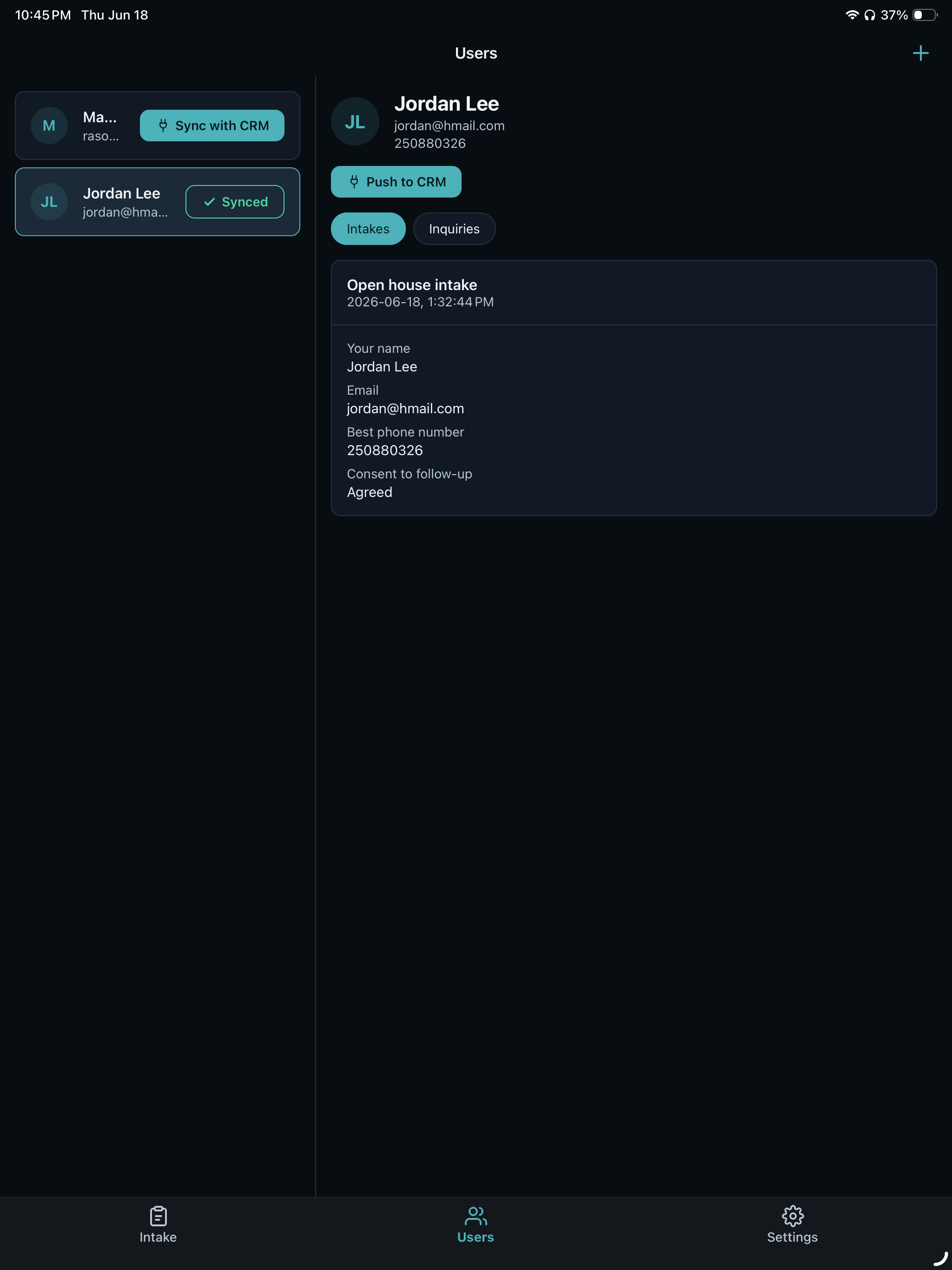Click the Users page title
The width and height of the screenshot is (952, 1270).
[476, 53]
